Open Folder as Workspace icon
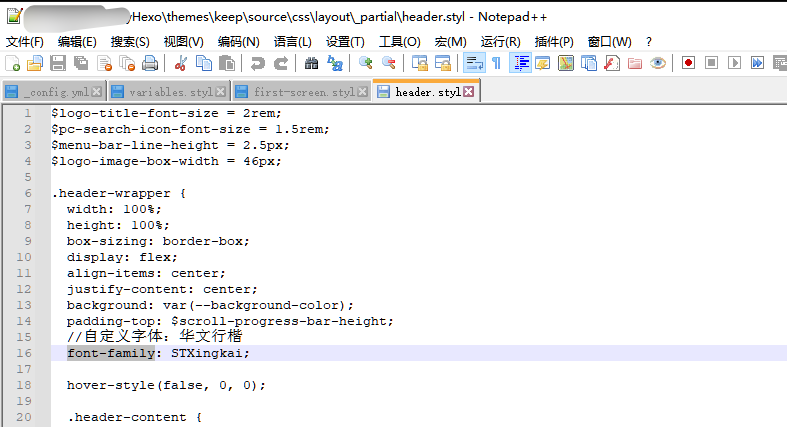Viewport: 787px width, 427px height. coord(635,63)
